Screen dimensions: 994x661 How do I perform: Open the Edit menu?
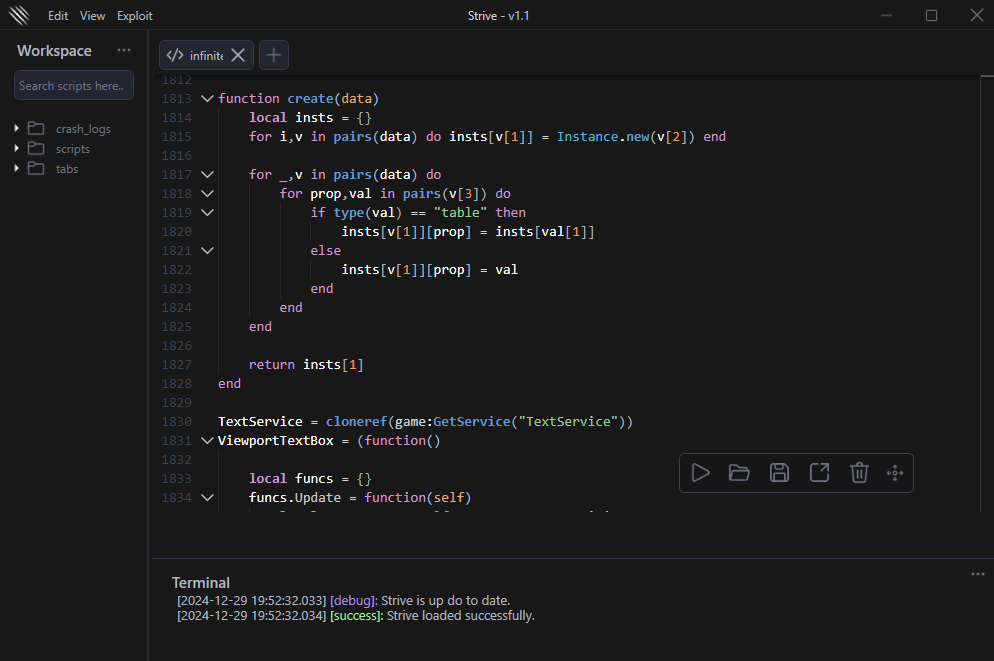point(58,16)
